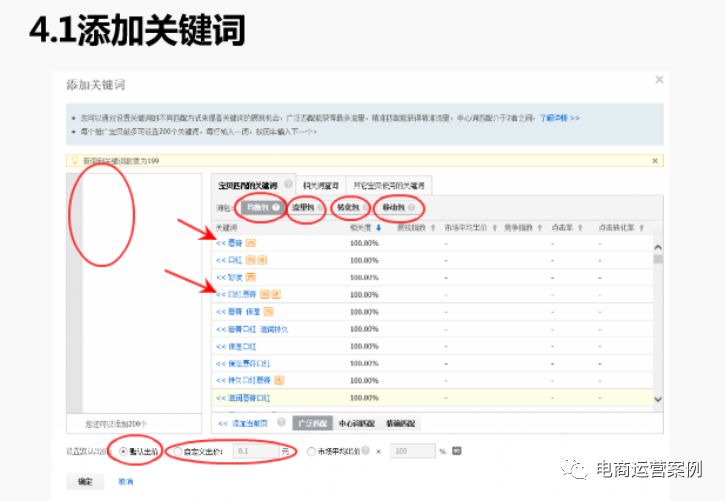The width and height of the screenshot is (726, 501).
Task: Activate the 拓展包 keyword pack
Action: [262, 207]
